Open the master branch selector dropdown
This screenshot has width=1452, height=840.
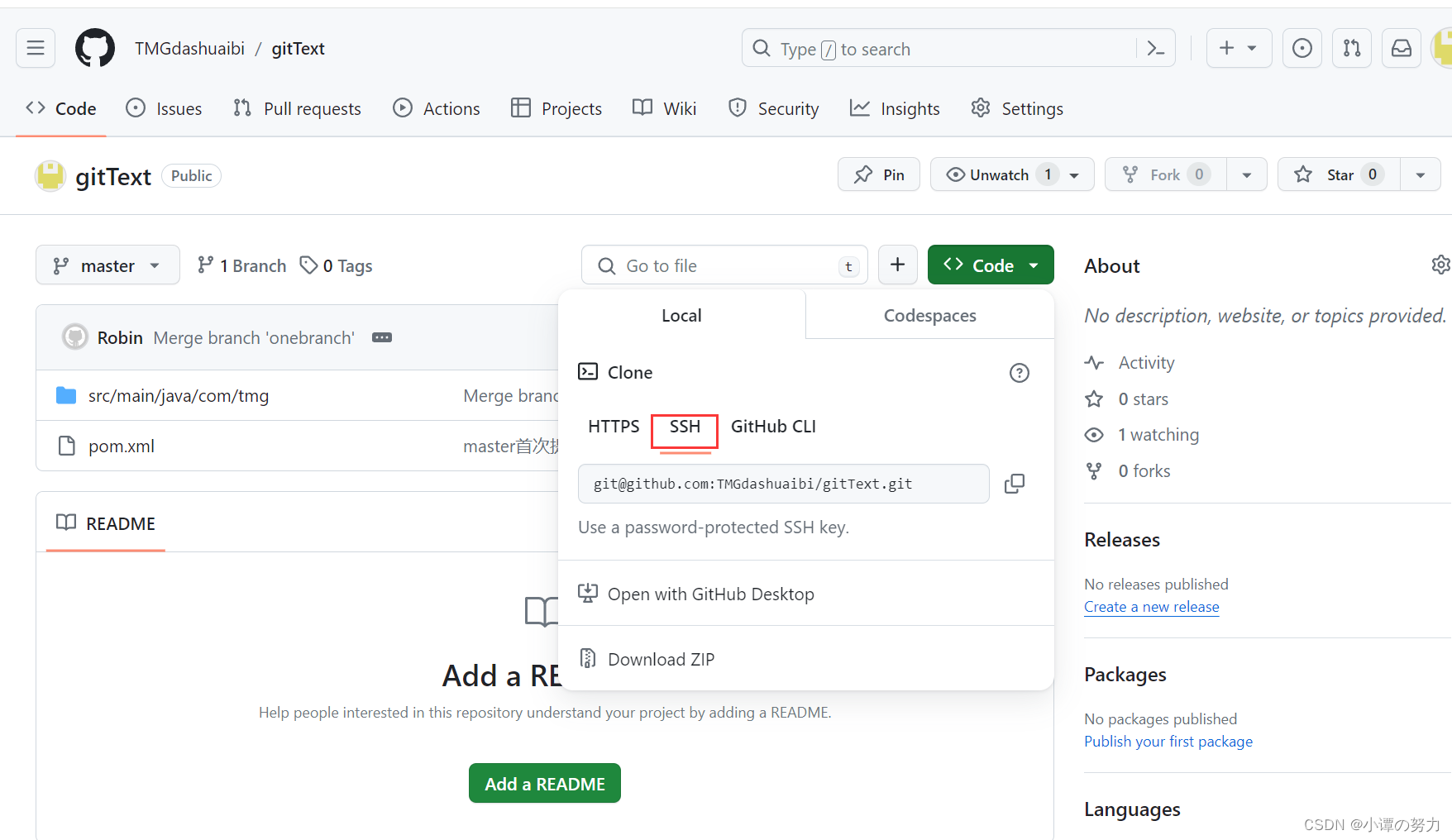point(107,265)
